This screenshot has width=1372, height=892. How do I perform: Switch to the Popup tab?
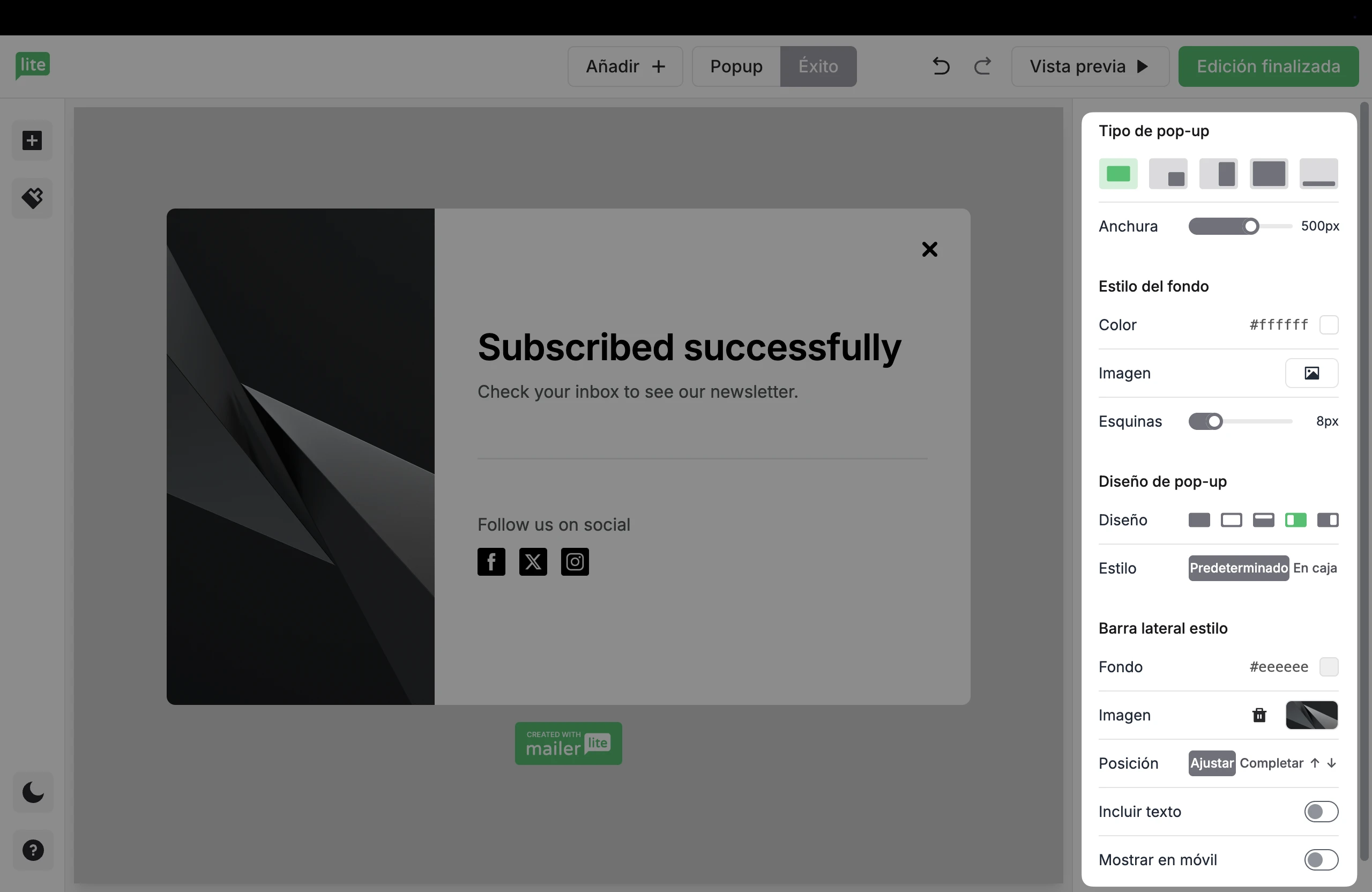736,66
